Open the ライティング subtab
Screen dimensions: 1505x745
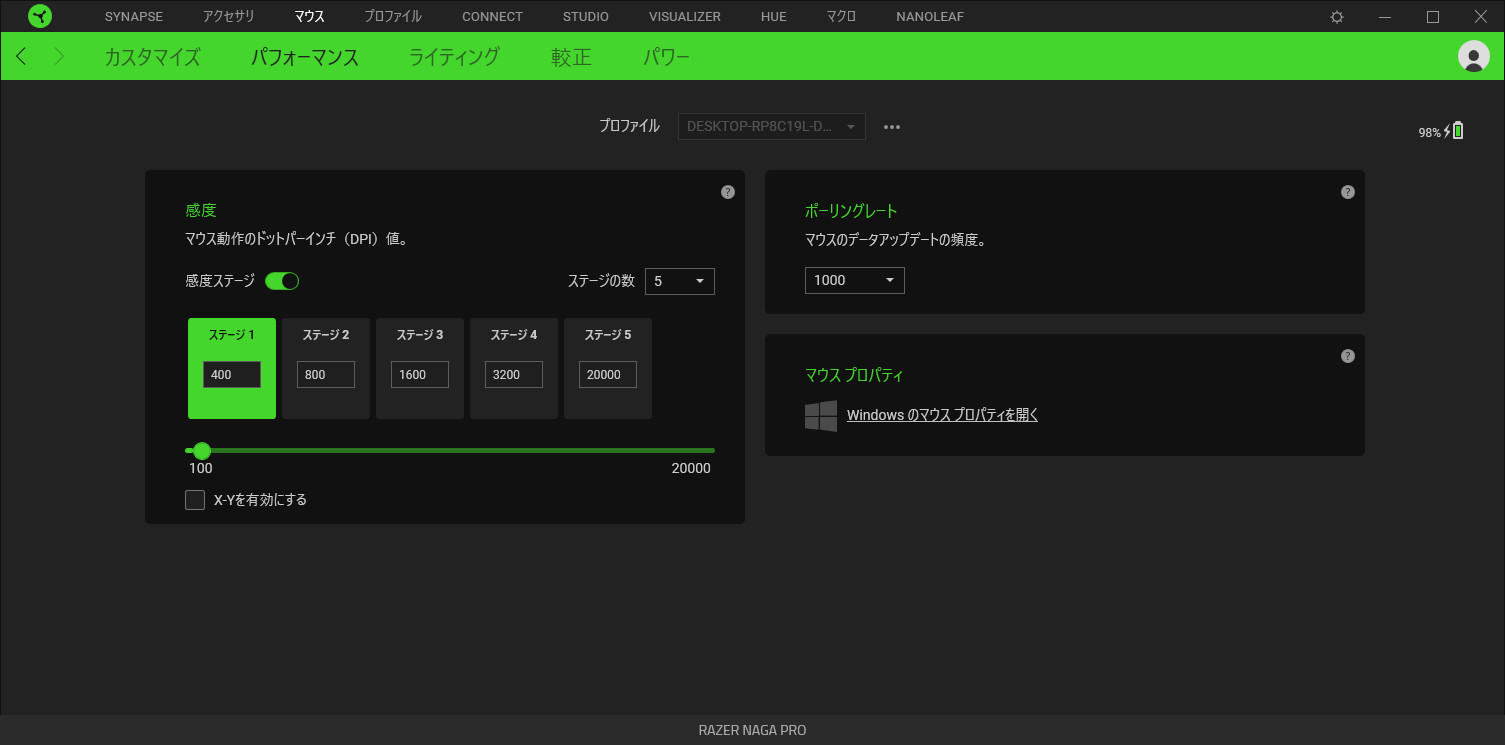click(454, 57)
